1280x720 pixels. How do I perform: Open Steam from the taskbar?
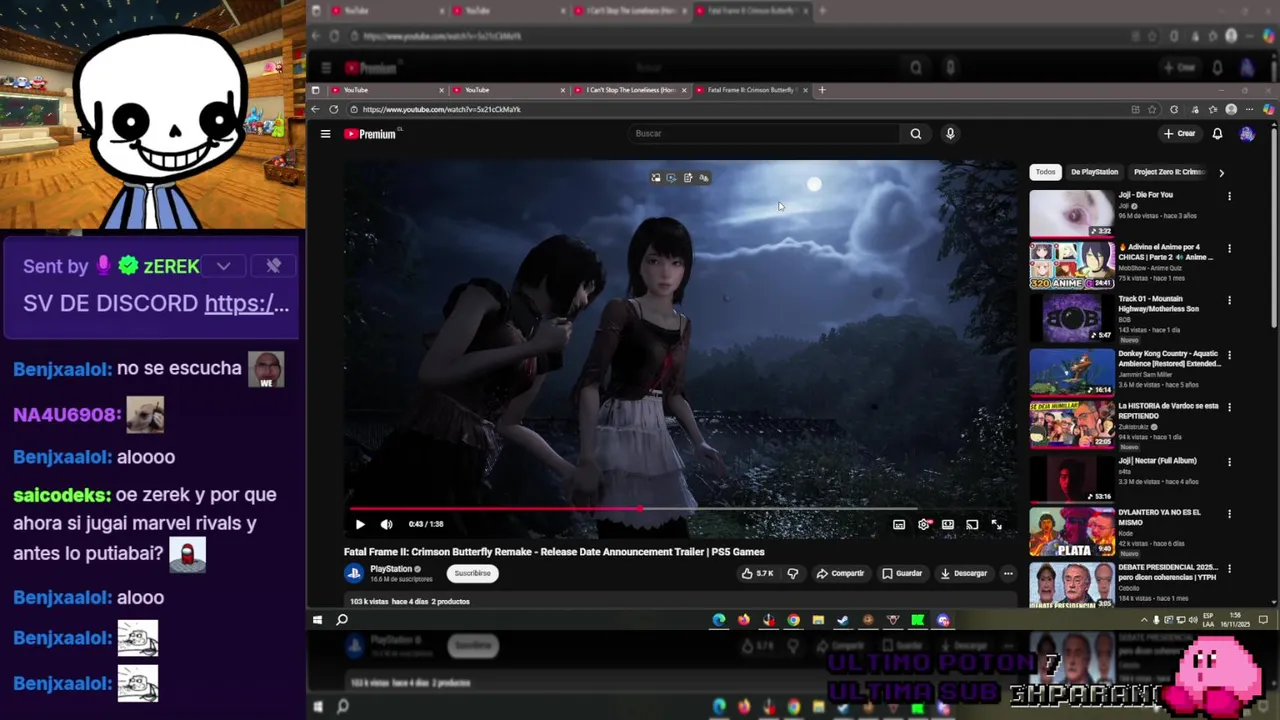pyautogui.click(x=843, y=620)
